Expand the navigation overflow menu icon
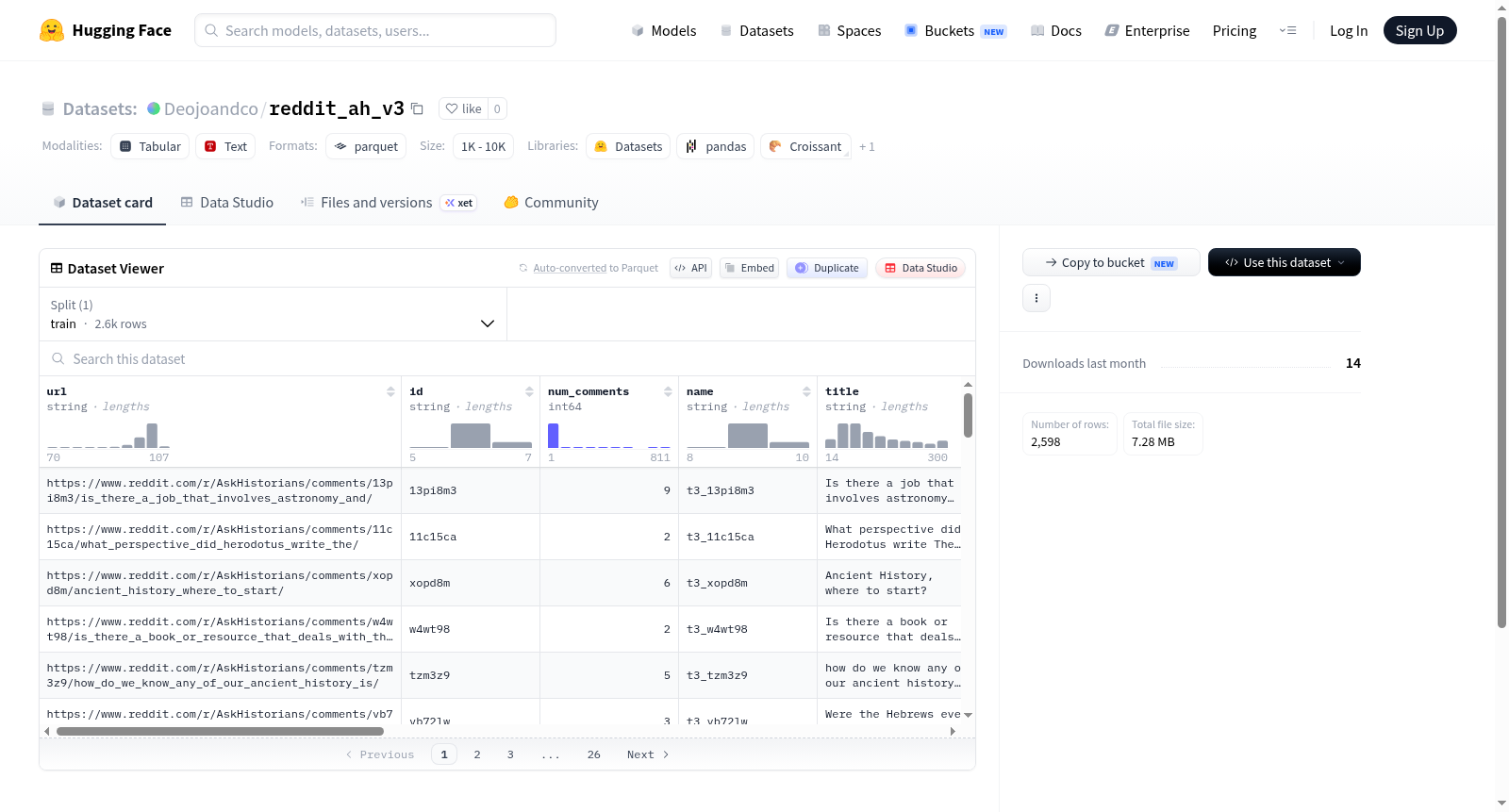Viewport: 1509px width, 812px height. (1287, 30)
